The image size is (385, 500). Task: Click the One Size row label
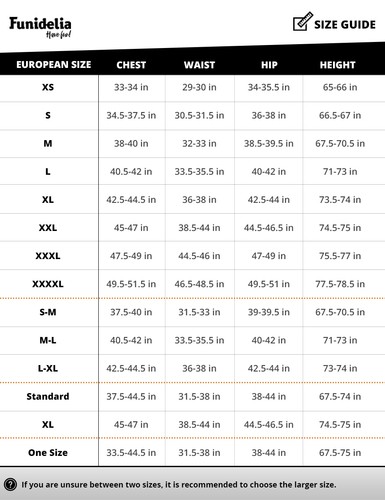tap(48, 453)
